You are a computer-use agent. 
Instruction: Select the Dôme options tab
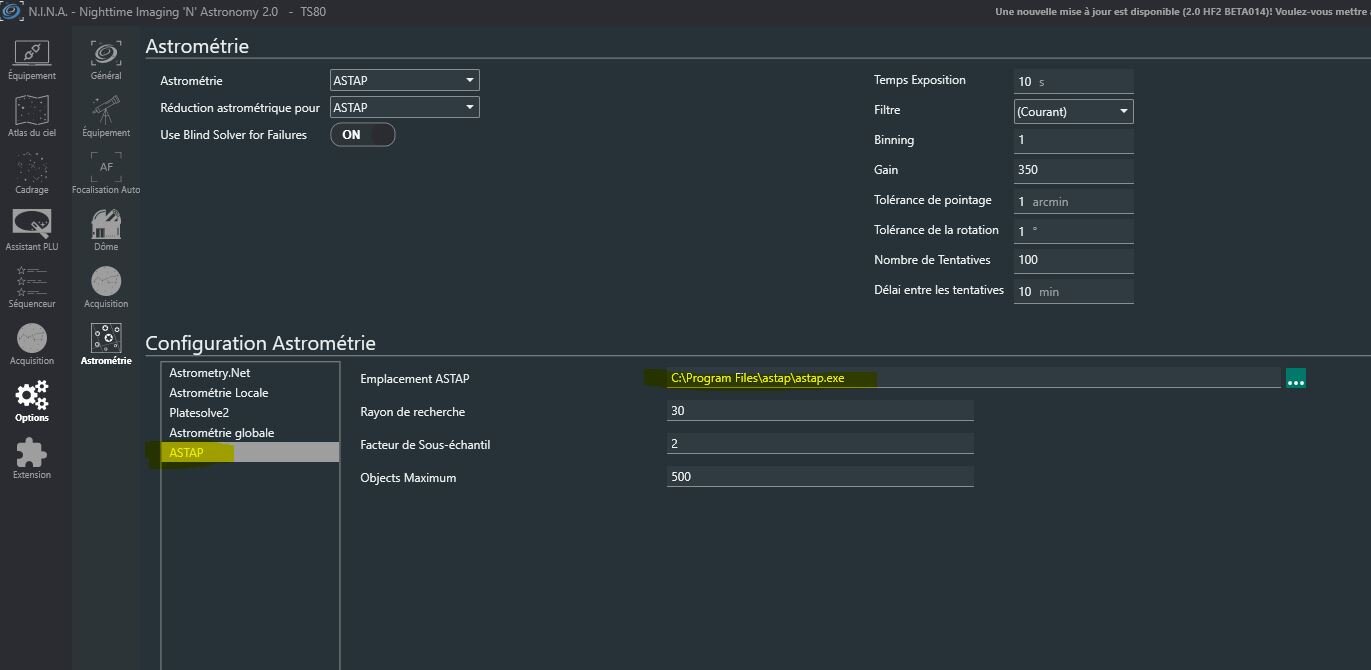106,230
